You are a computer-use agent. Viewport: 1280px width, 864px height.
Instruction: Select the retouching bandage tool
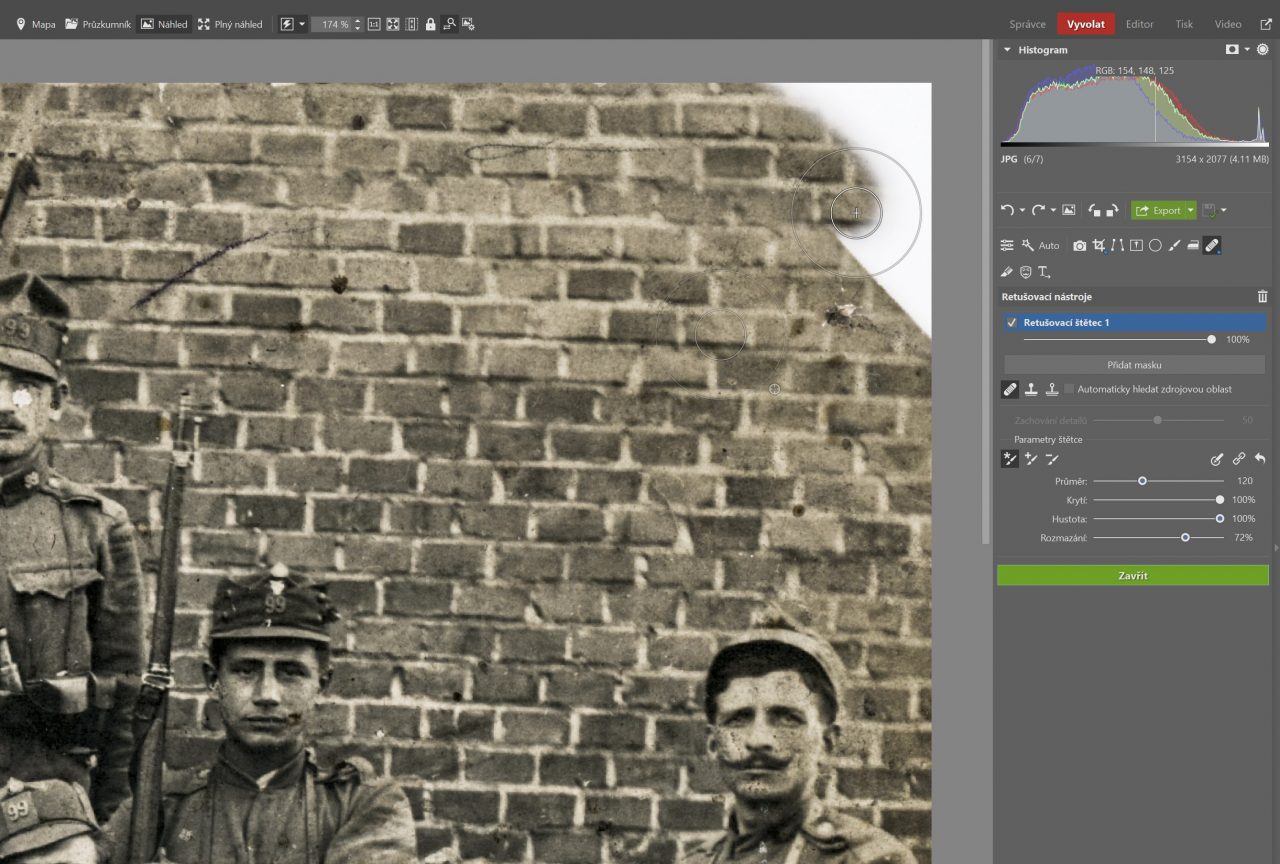pyautogui.click(x=1212, y=245)
